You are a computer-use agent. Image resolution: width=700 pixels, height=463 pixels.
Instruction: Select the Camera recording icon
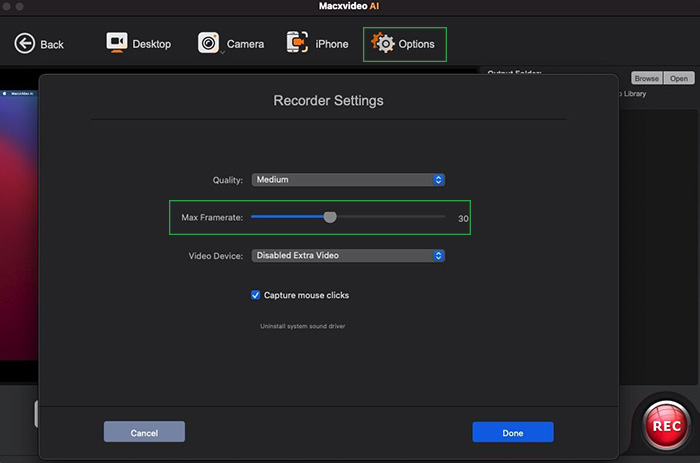(208, 43)
